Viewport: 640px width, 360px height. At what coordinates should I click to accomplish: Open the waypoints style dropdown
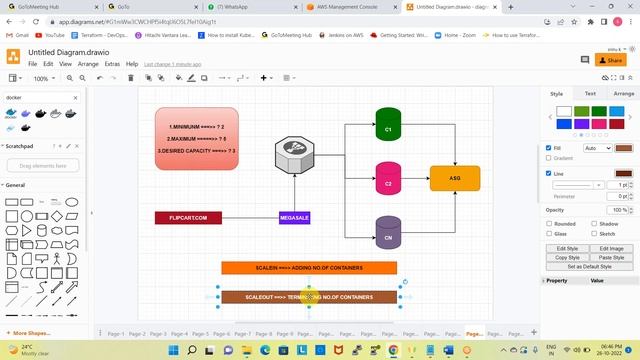point(242,78)
